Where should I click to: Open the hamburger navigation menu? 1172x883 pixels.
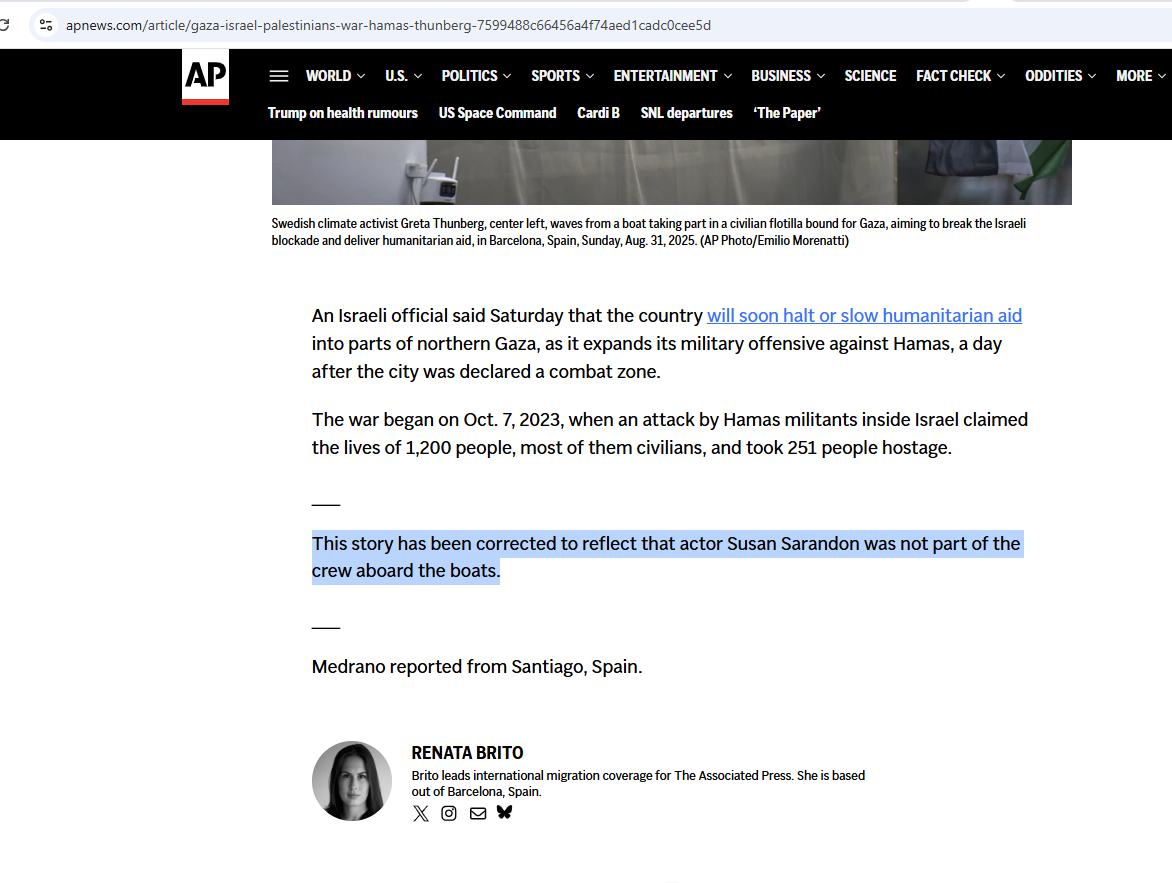(279, 76)
